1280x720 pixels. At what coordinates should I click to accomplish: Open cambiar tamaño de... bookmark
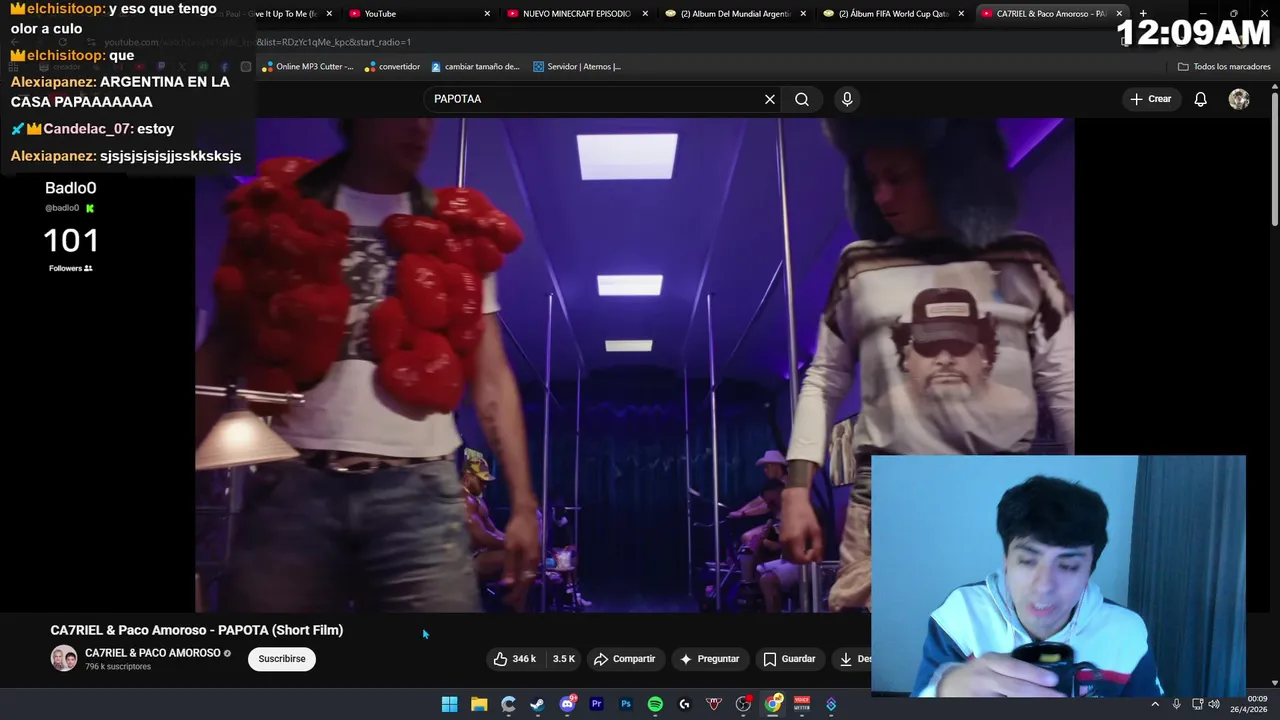pos(476,67)
